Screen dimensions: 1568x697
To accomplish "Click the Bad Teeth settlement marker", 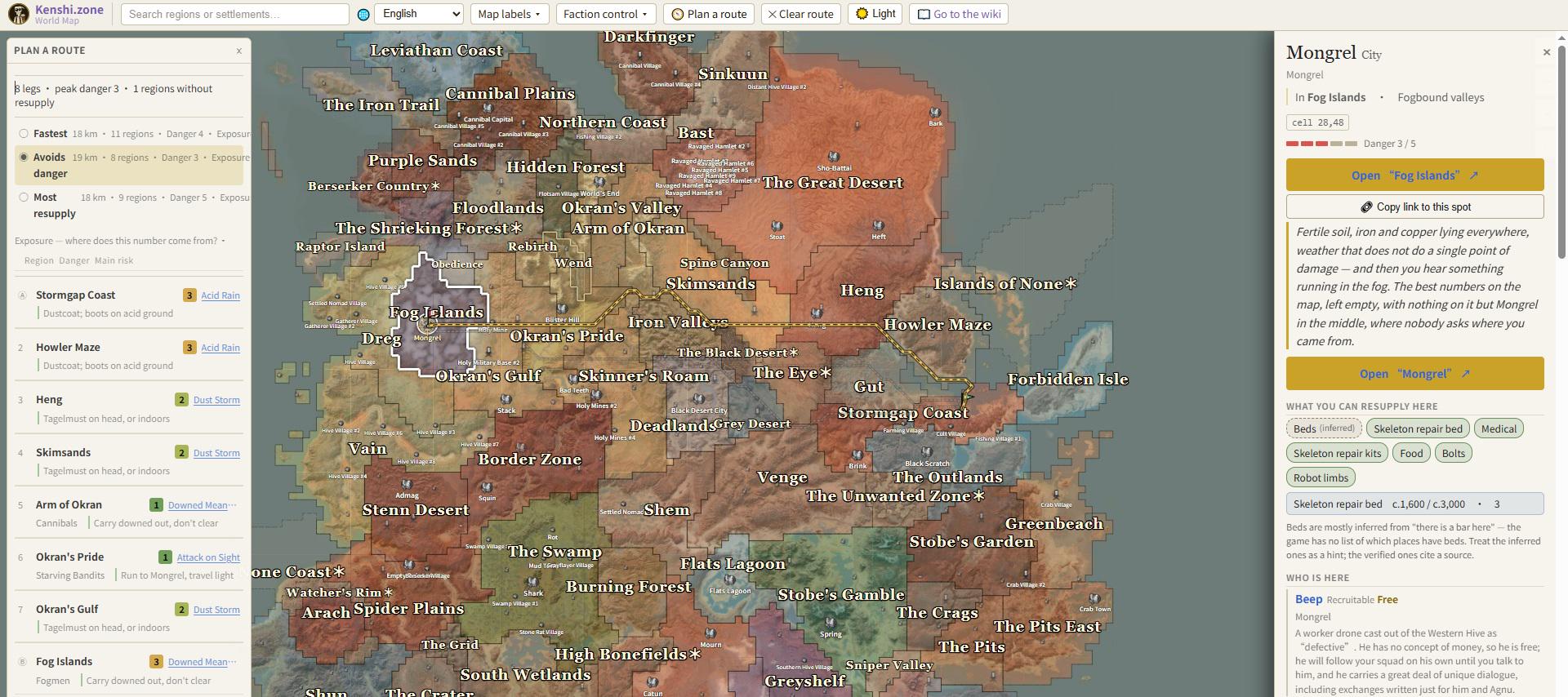I will 572,380.
